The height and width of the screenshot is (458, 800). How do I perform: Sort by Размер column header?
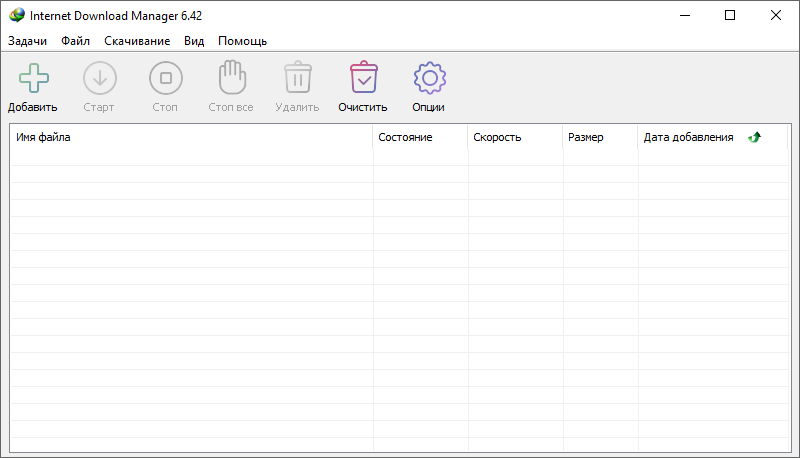600,137
